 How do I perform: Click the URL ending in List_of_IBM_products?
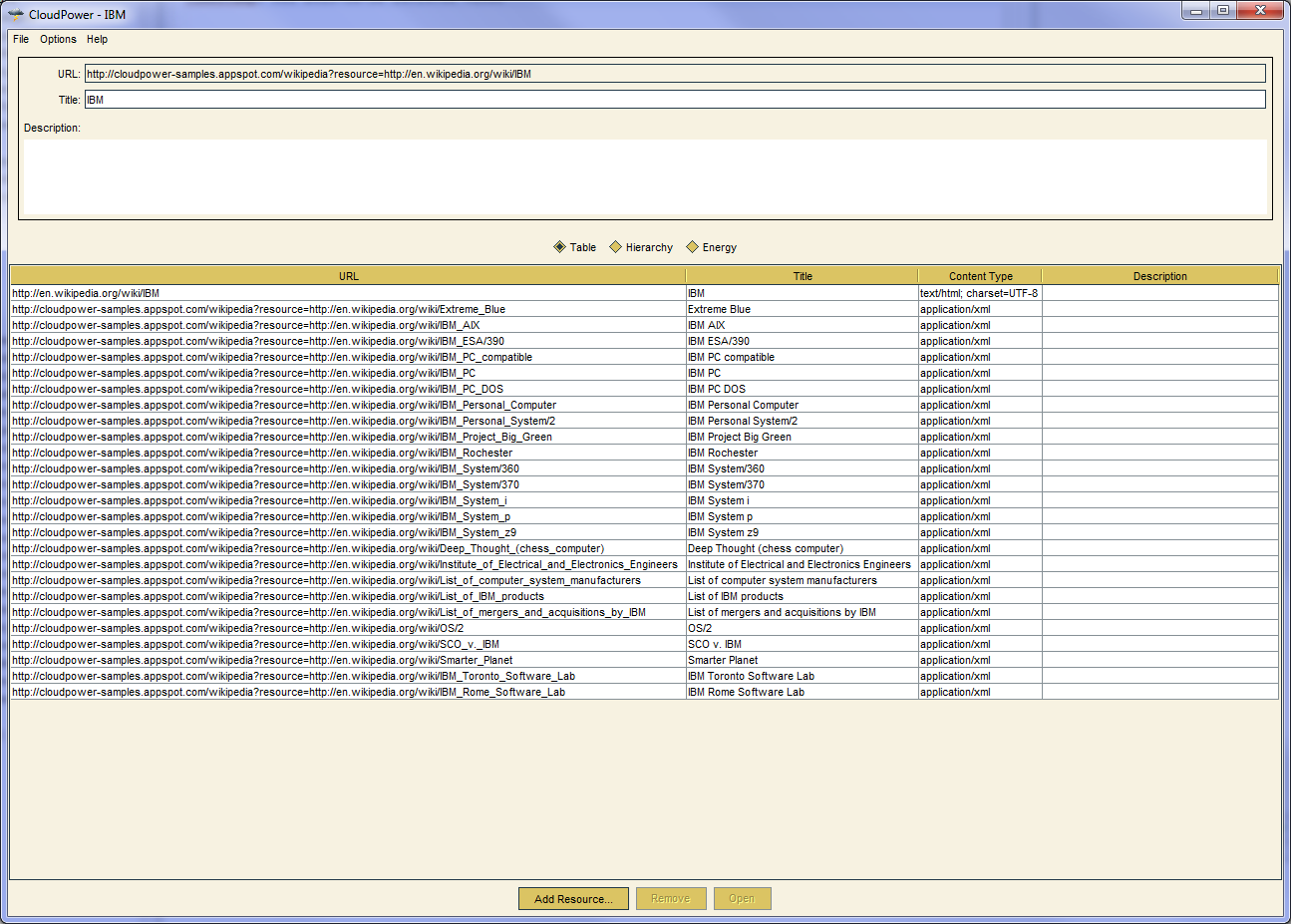click(x=348, y=596)
